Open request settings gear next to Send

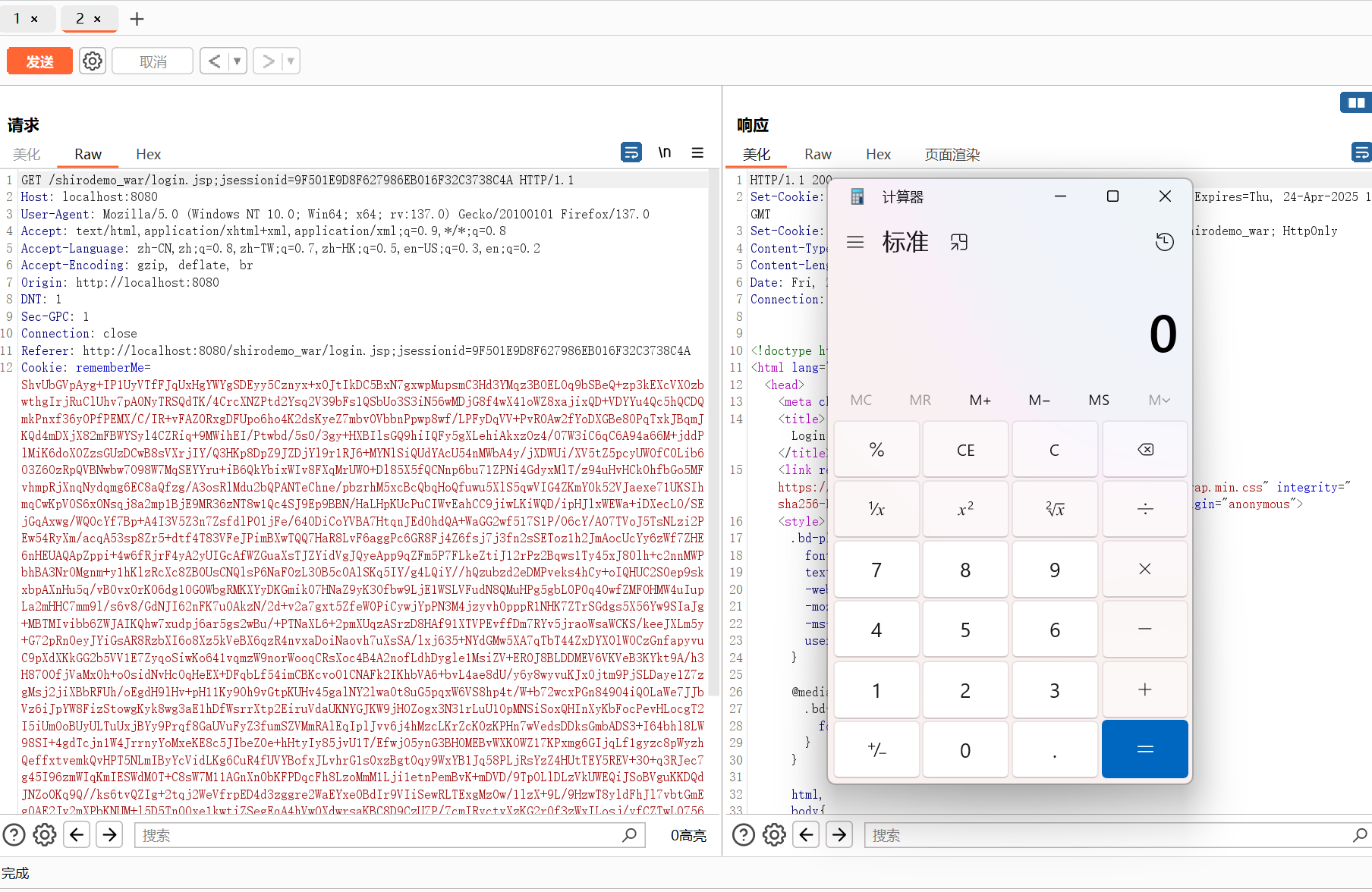[x=93, y=61]
